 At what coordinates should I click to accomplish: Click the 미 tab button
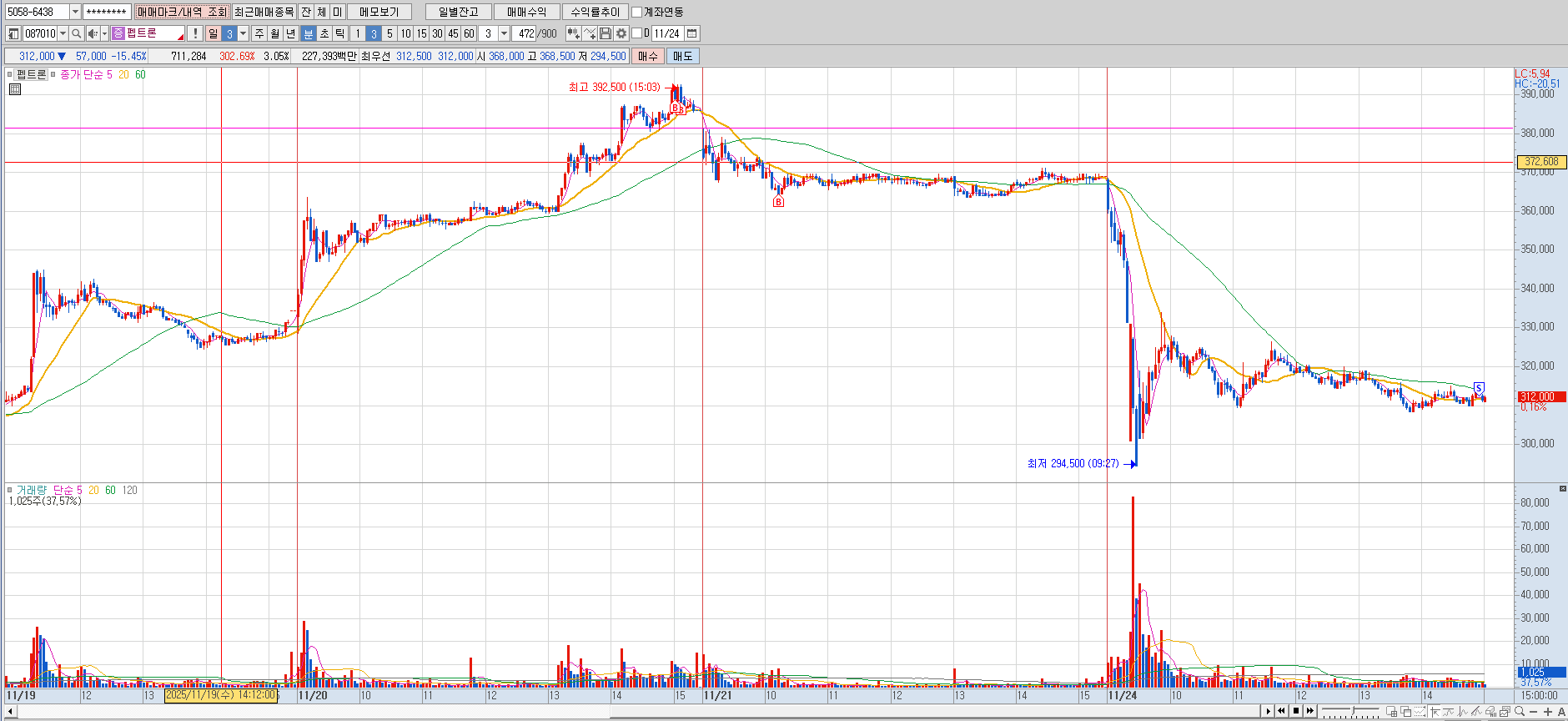[338, 12]
